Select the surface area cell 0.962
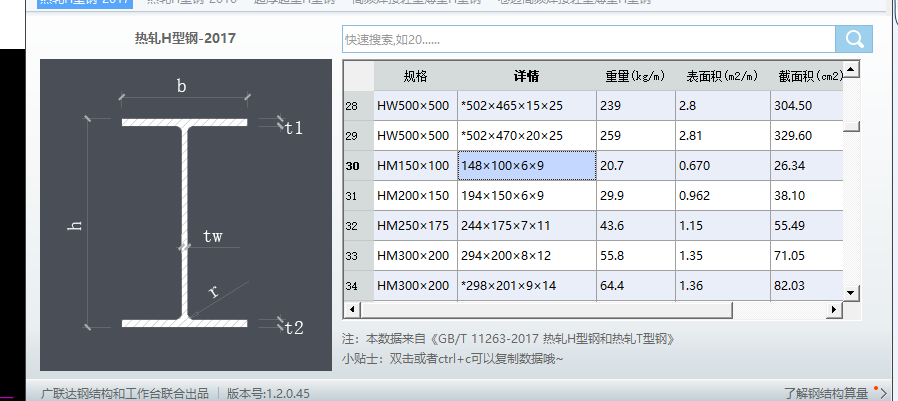 tap(723, 196)
